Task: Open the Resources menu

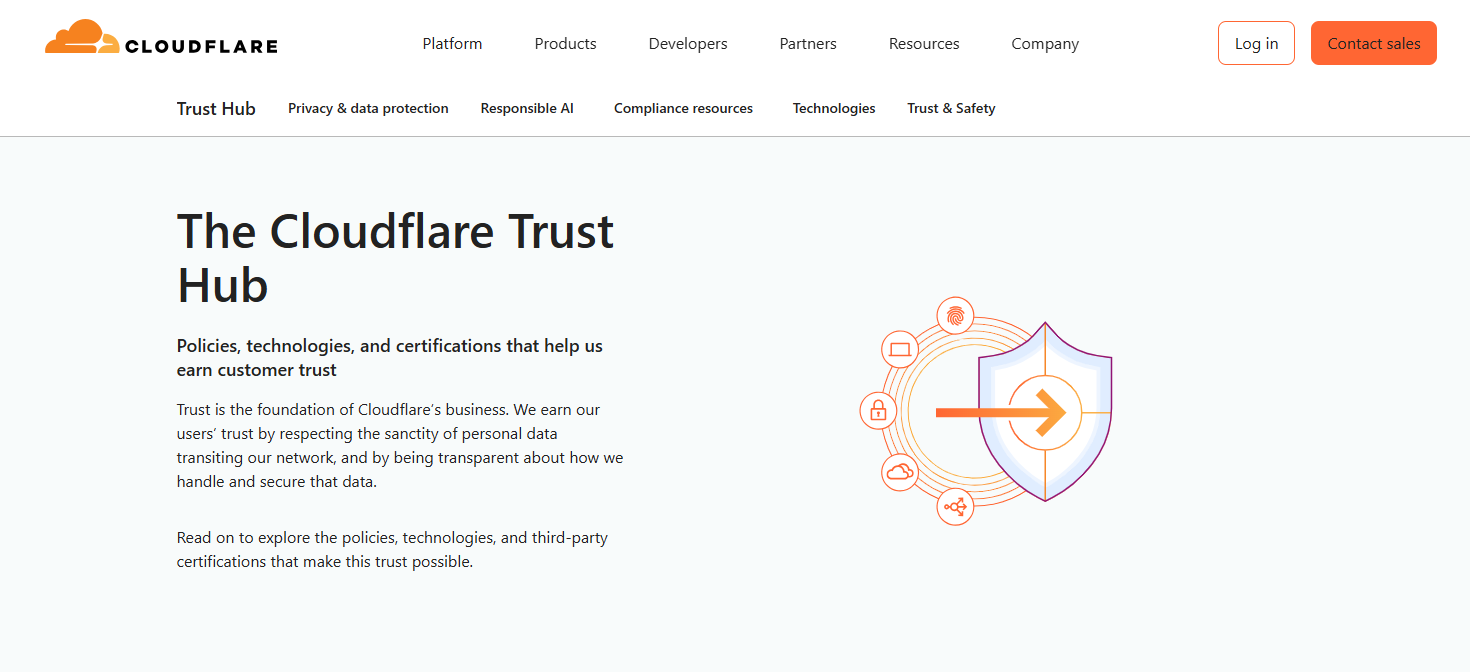Action: (924, 44)
